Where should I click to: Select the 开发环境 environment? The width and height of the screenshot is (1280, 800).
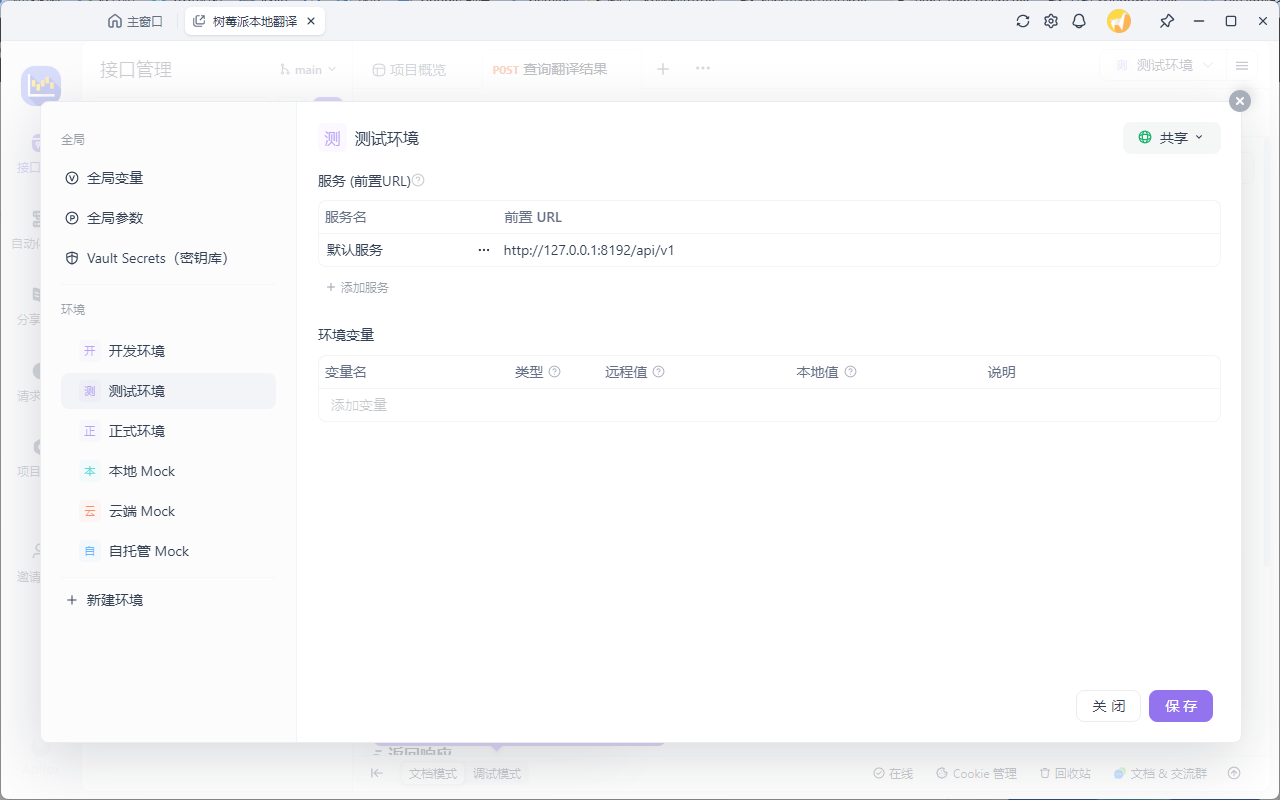(168, 351)
